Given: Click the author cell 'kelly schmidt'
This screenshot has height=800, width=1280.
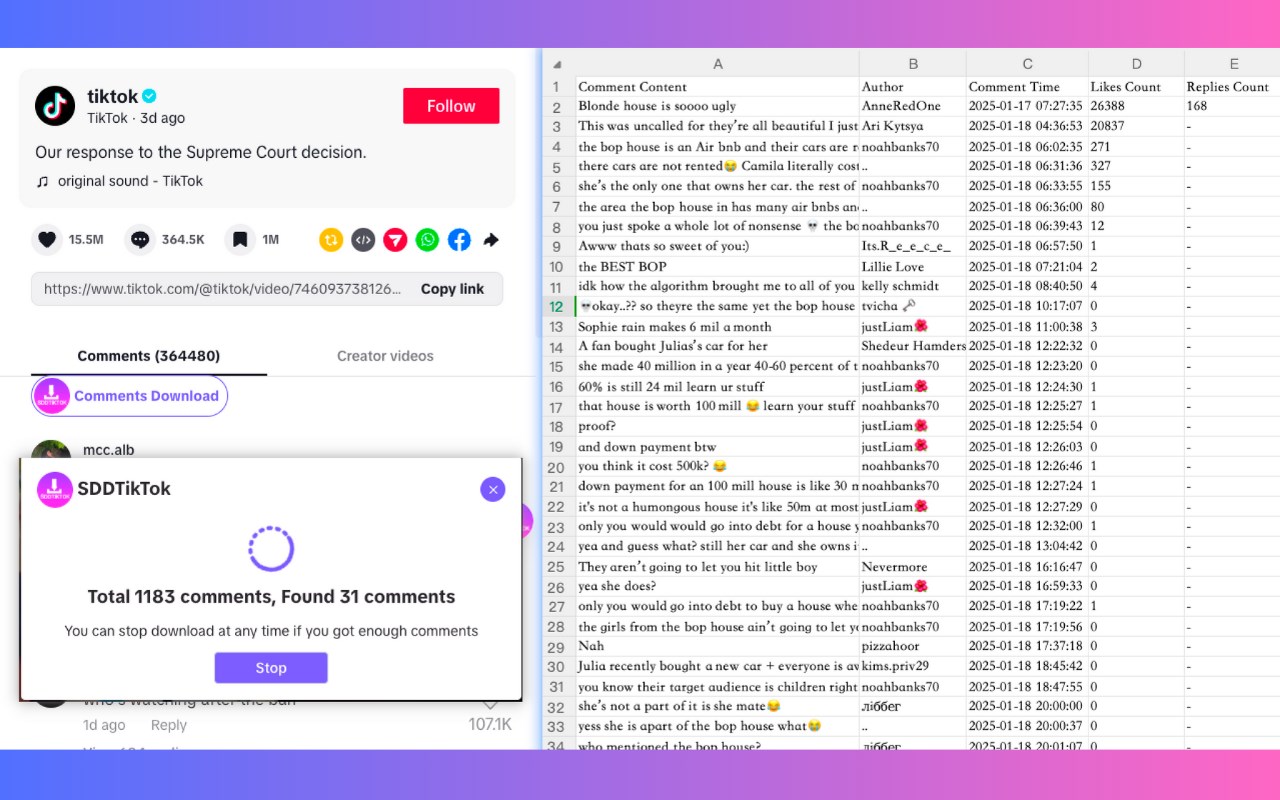Looking at the screenshot, I should click(913, 286).
